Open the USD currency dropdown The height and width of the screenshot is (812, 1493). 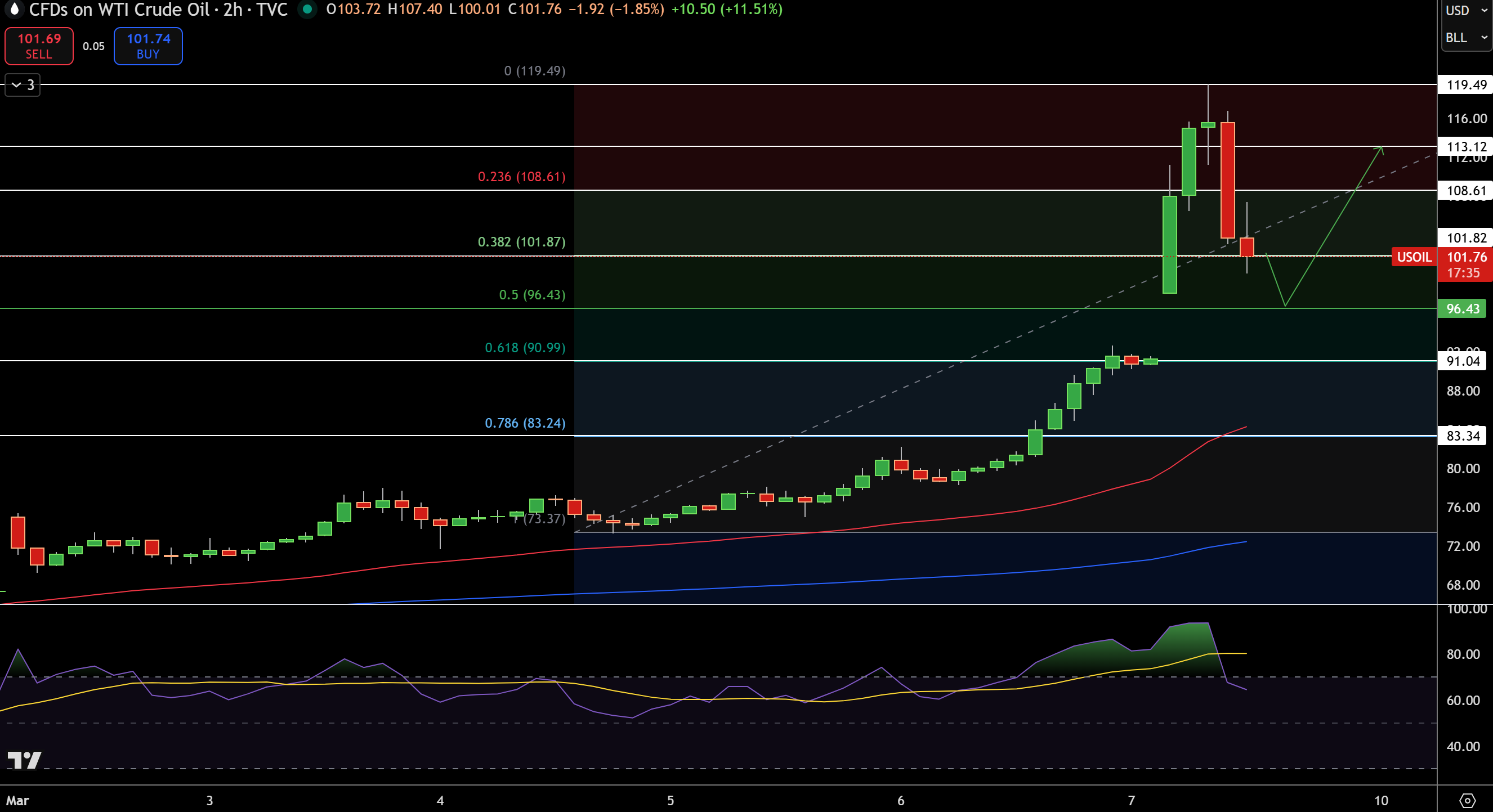tap(1467, 11)
